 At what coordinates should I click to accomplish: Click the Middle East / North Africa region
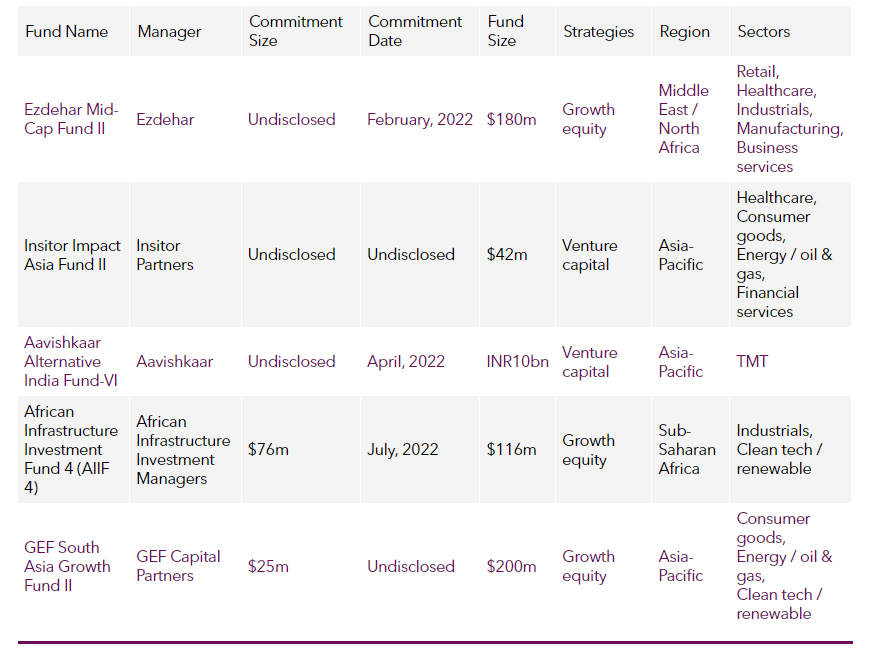coord(684,119)
